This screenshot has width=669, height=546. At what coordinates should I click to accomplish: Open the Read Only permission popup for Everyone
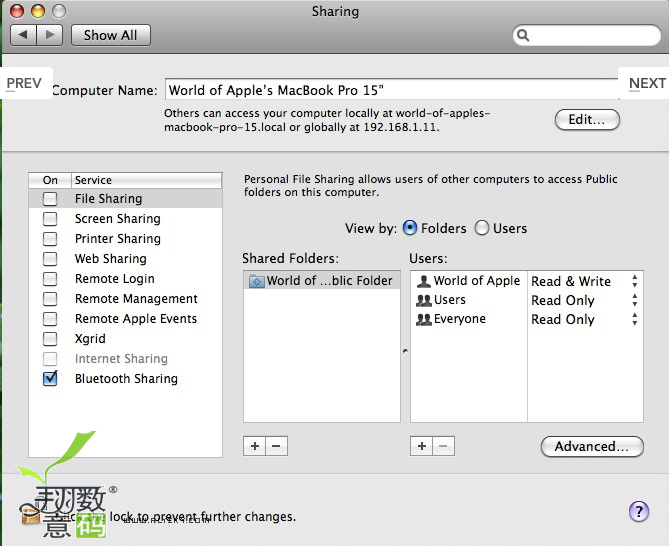click(x=585, y=319)
